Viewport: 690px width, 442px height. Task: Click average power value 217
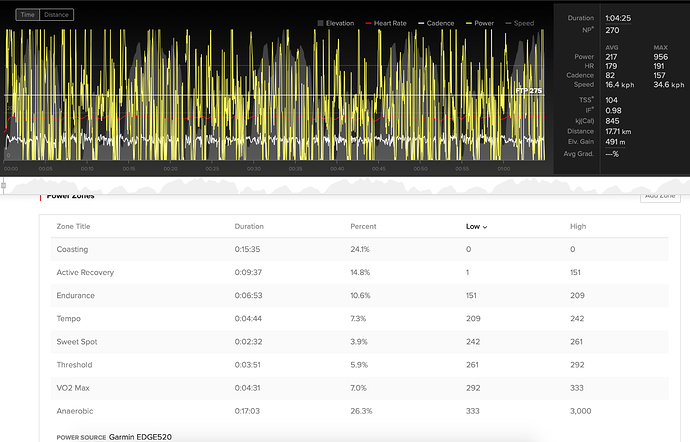click(x=611, y=57)
